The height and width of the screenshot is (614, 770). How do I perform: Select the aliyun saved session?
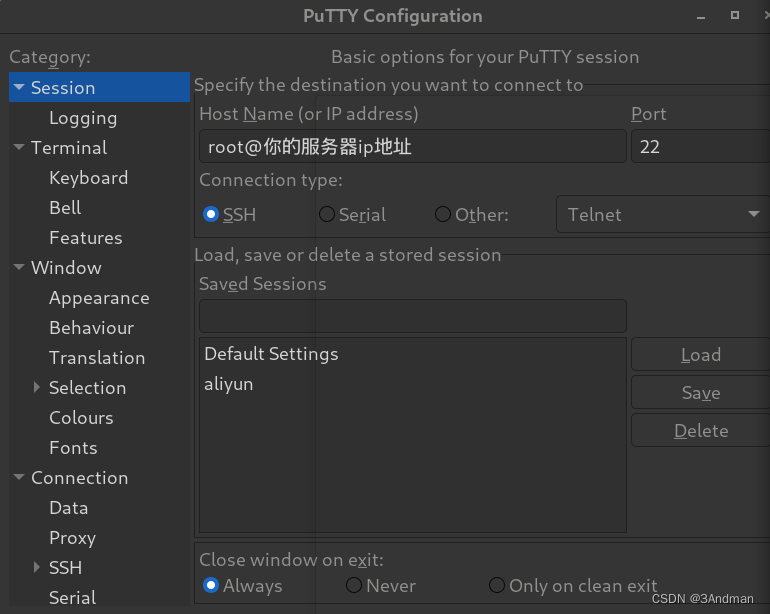pyautogui.click(x=412, y=384)
